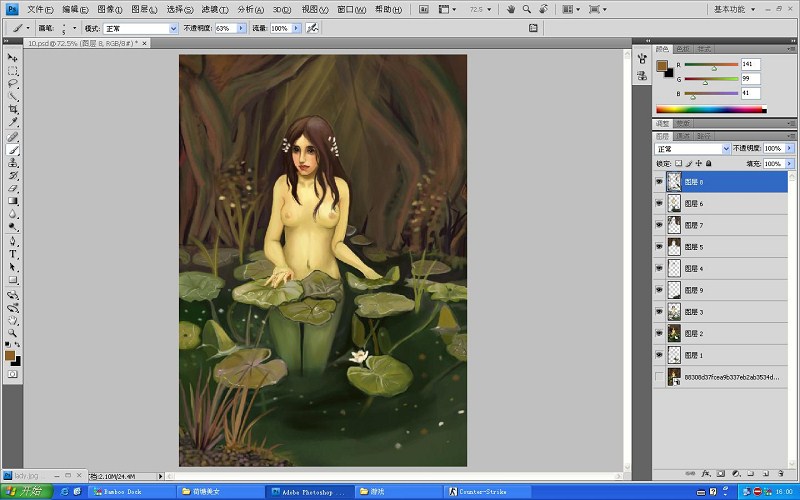Select the Type (T) tool
This screenshot has width=800, height=500.
pyautogui.click(x=13, y=254)
